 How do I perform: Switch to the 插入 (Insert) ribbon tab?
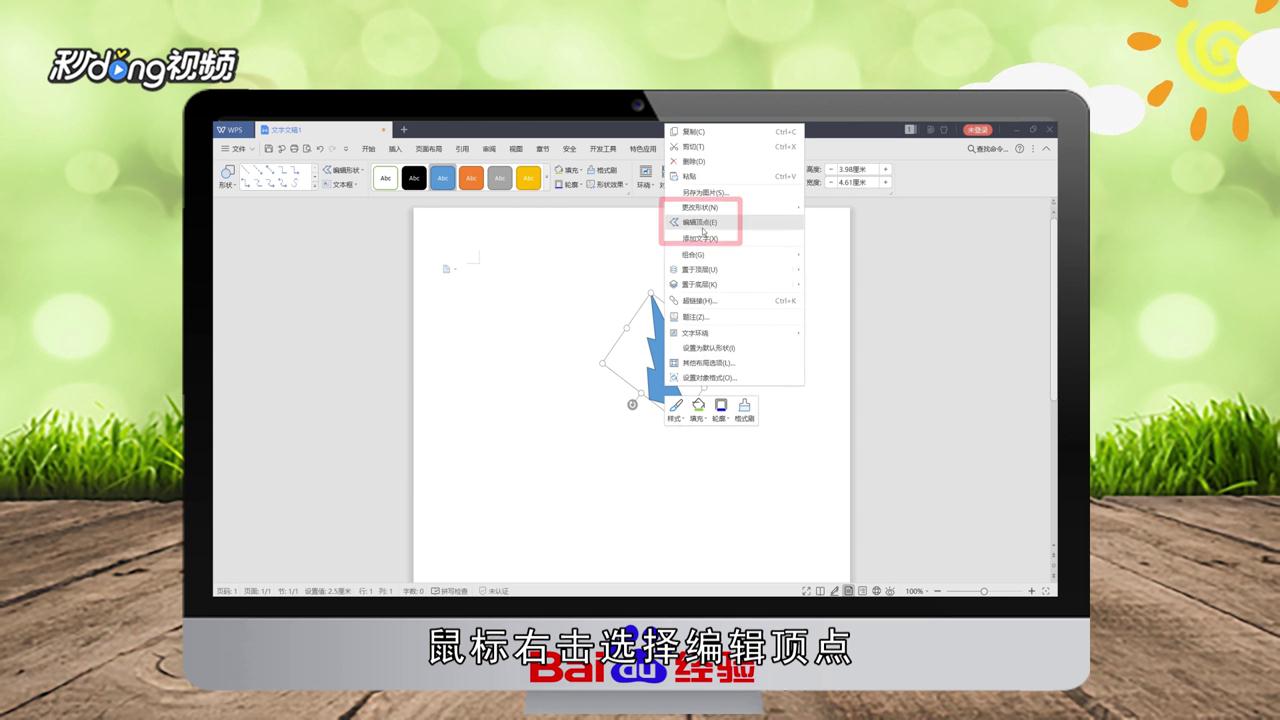point(394,148)
